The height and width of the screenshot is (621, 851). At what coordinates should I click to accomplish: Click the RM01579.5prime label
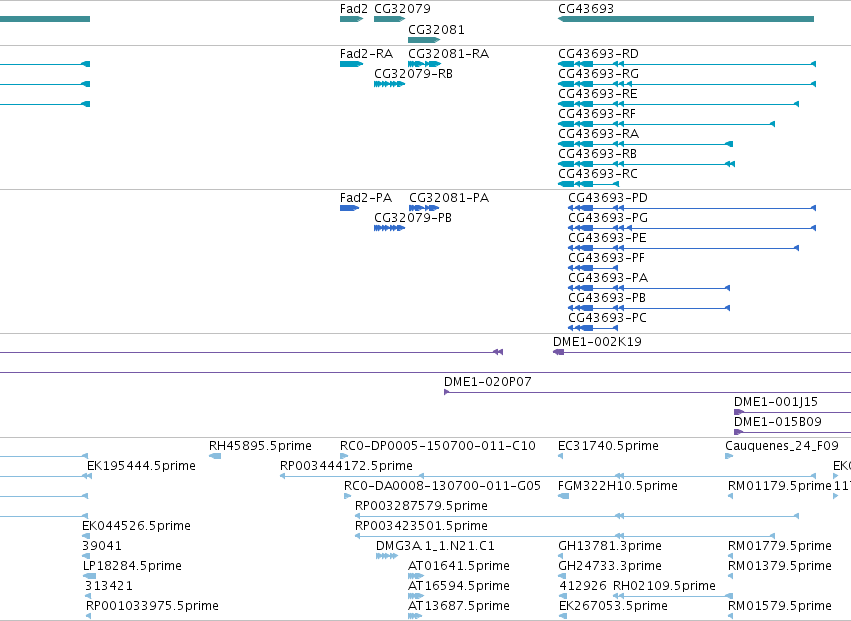pos(779,607)
